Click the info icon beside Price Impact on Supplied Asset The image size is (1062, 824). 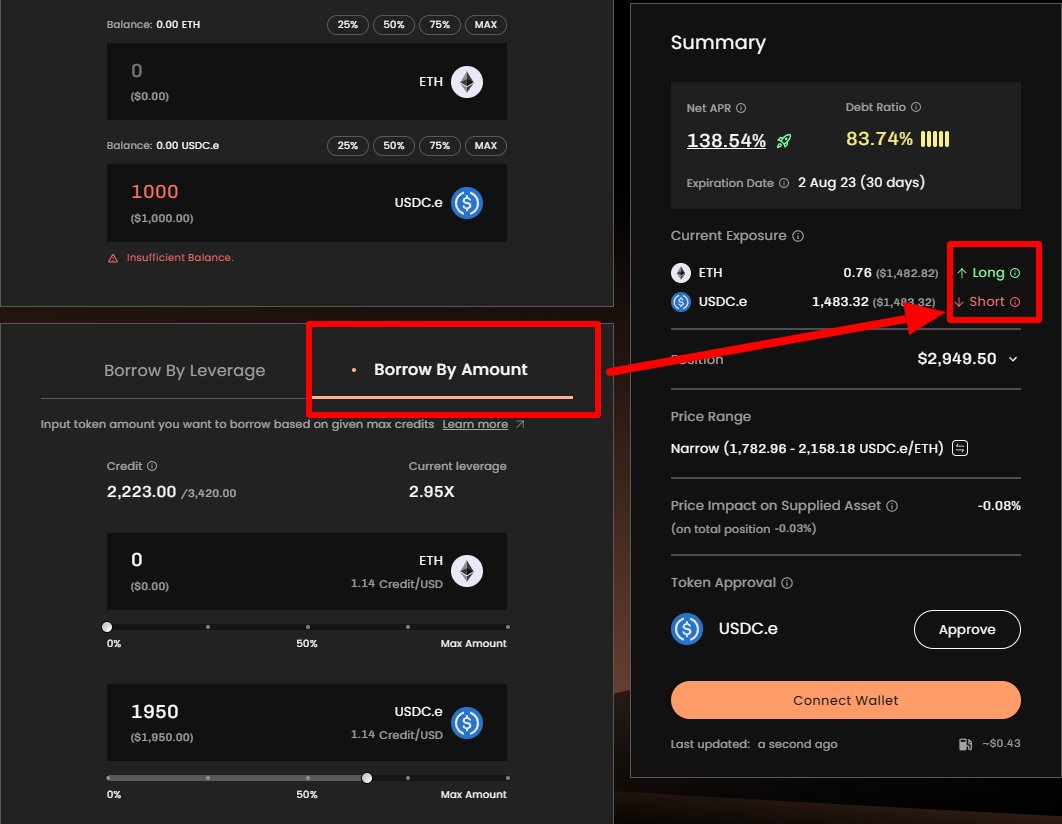tap(893, 505)
